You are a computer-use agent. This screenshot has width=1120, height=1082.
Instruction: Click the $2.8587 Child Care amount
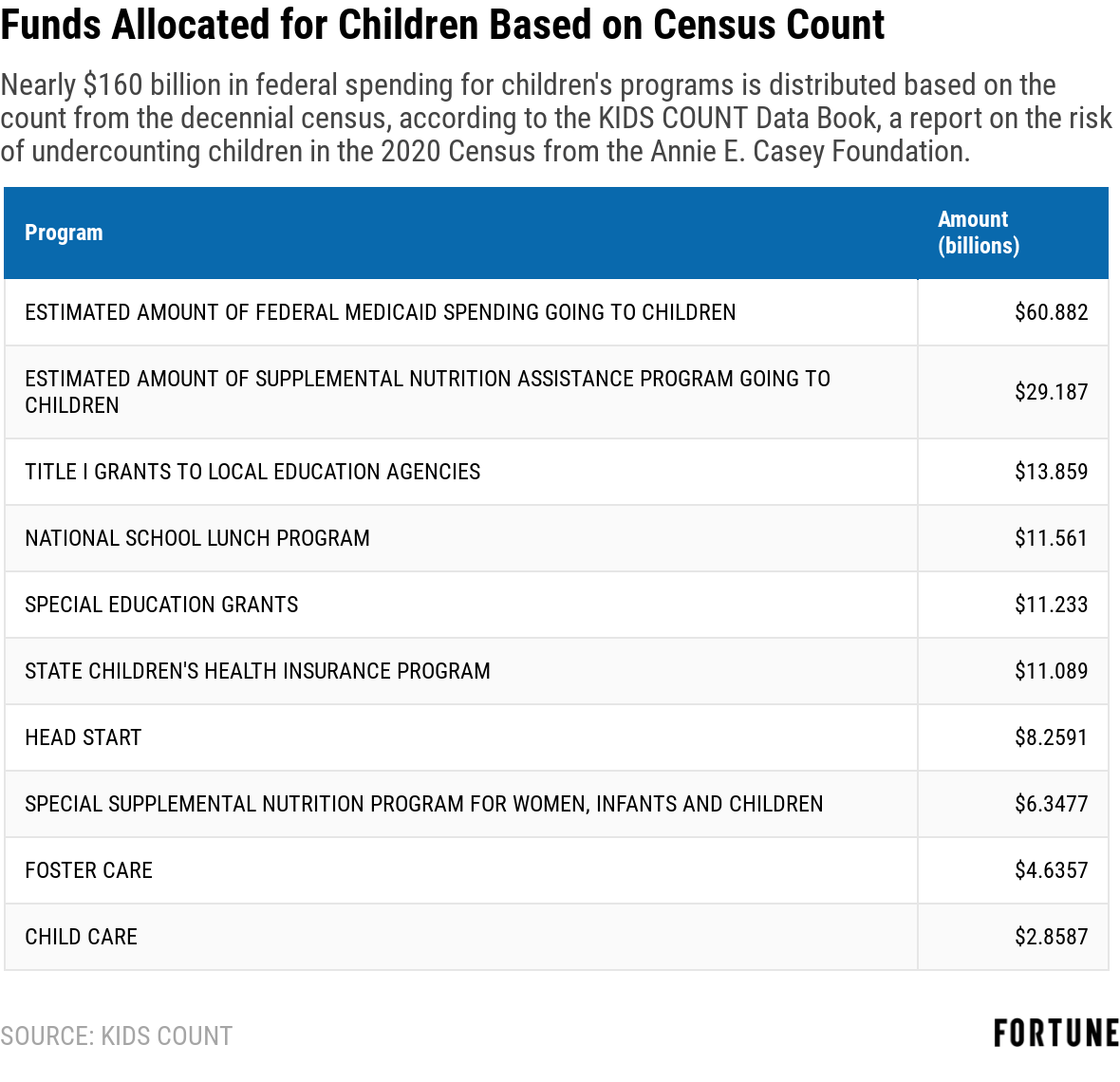point(1051,937)
